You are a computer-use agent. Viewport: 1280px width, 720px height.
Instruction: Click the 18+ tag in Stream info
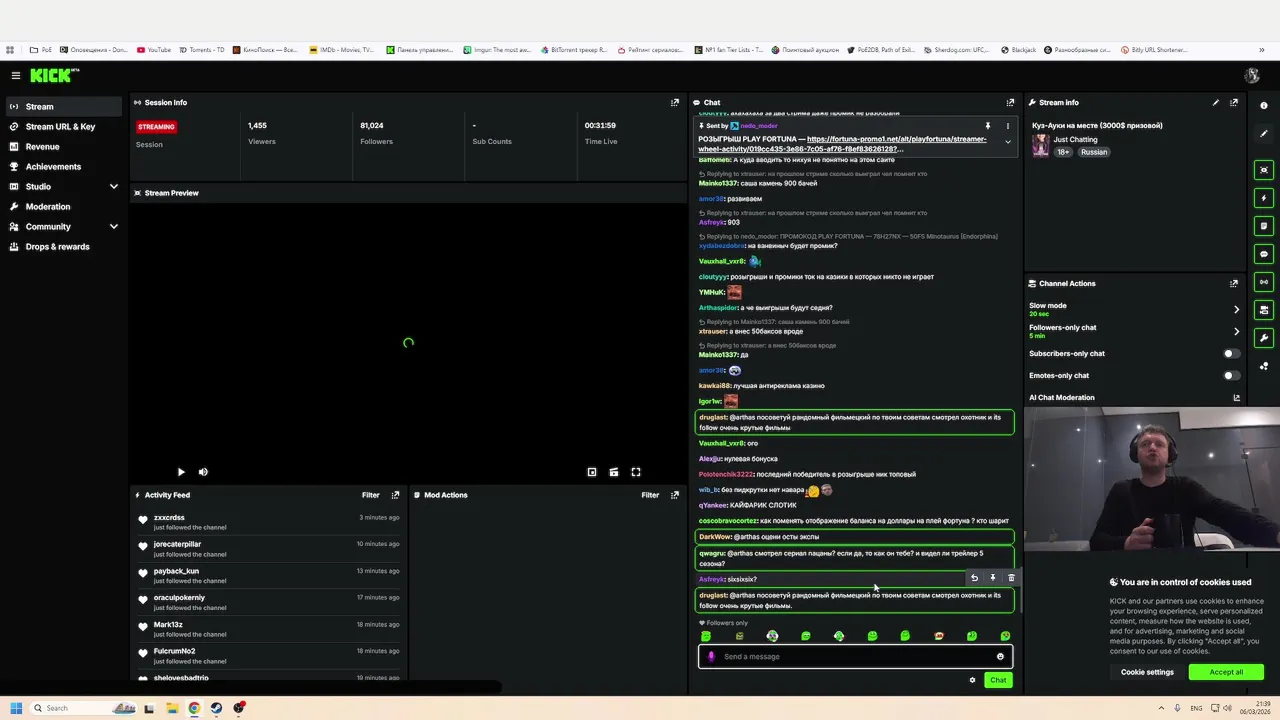1063,152
